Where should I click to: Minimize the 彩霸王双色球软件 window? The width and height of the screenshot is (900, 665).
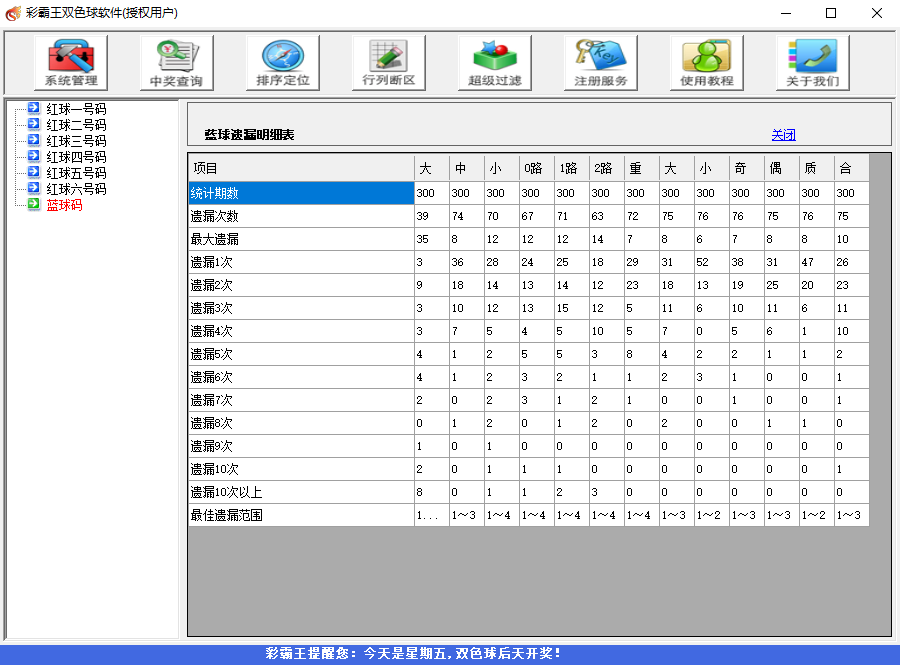(x=786, y=13)
